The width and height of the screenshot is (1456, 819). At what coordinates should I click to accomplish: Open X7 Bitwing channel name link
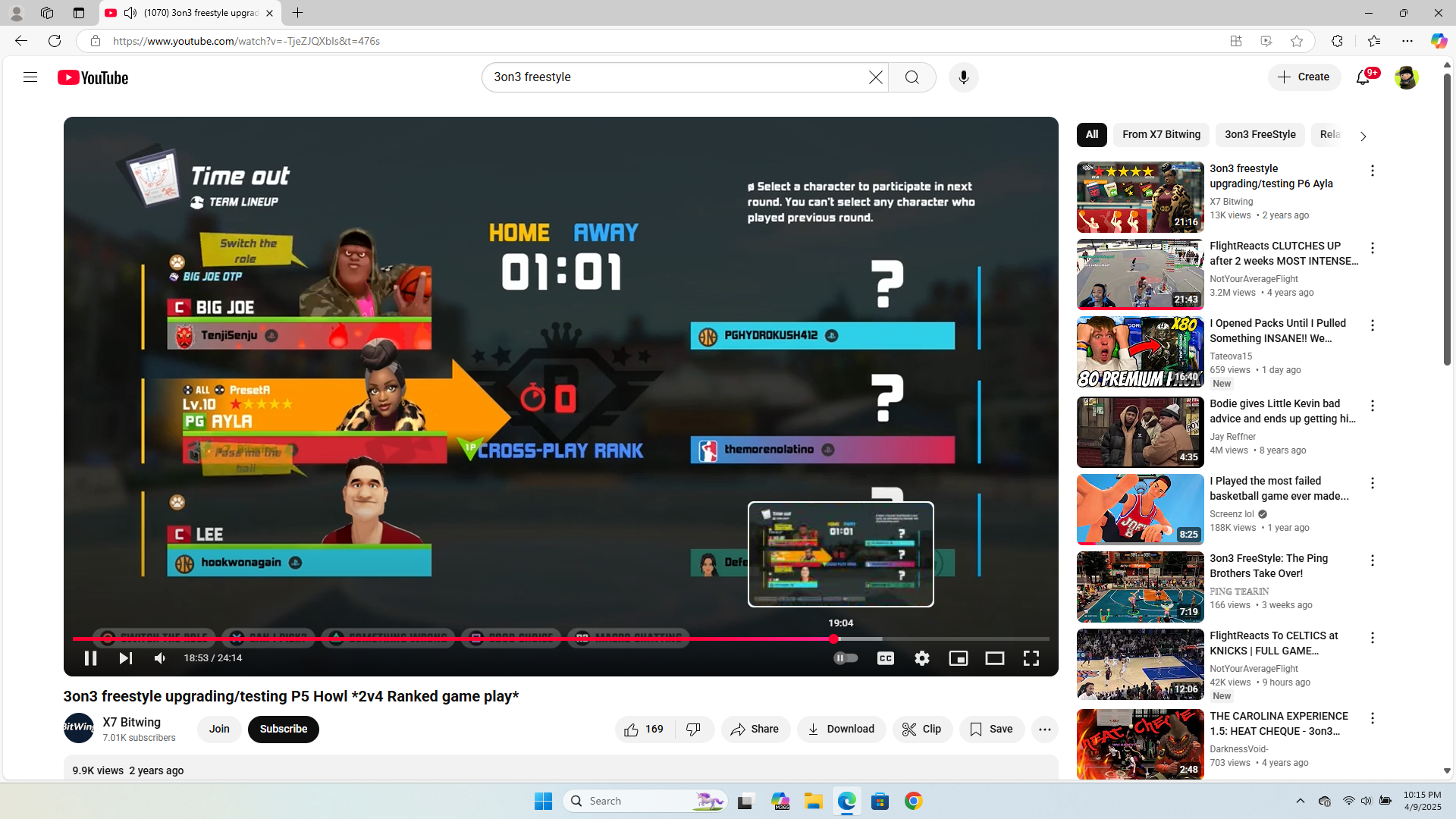[132, 722]
